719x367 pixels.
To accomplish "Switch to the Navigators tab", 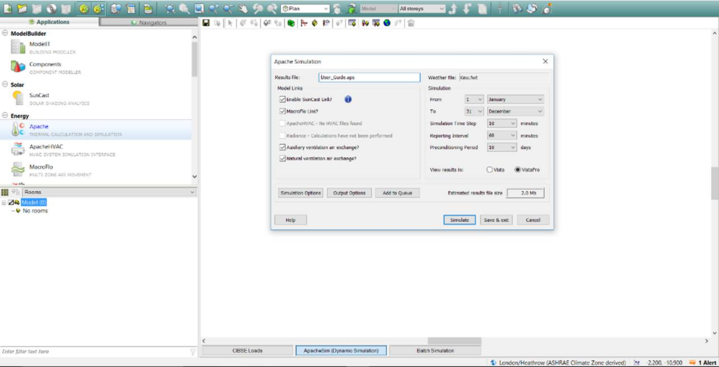I will pyautogui.click(x=149, y=22).
